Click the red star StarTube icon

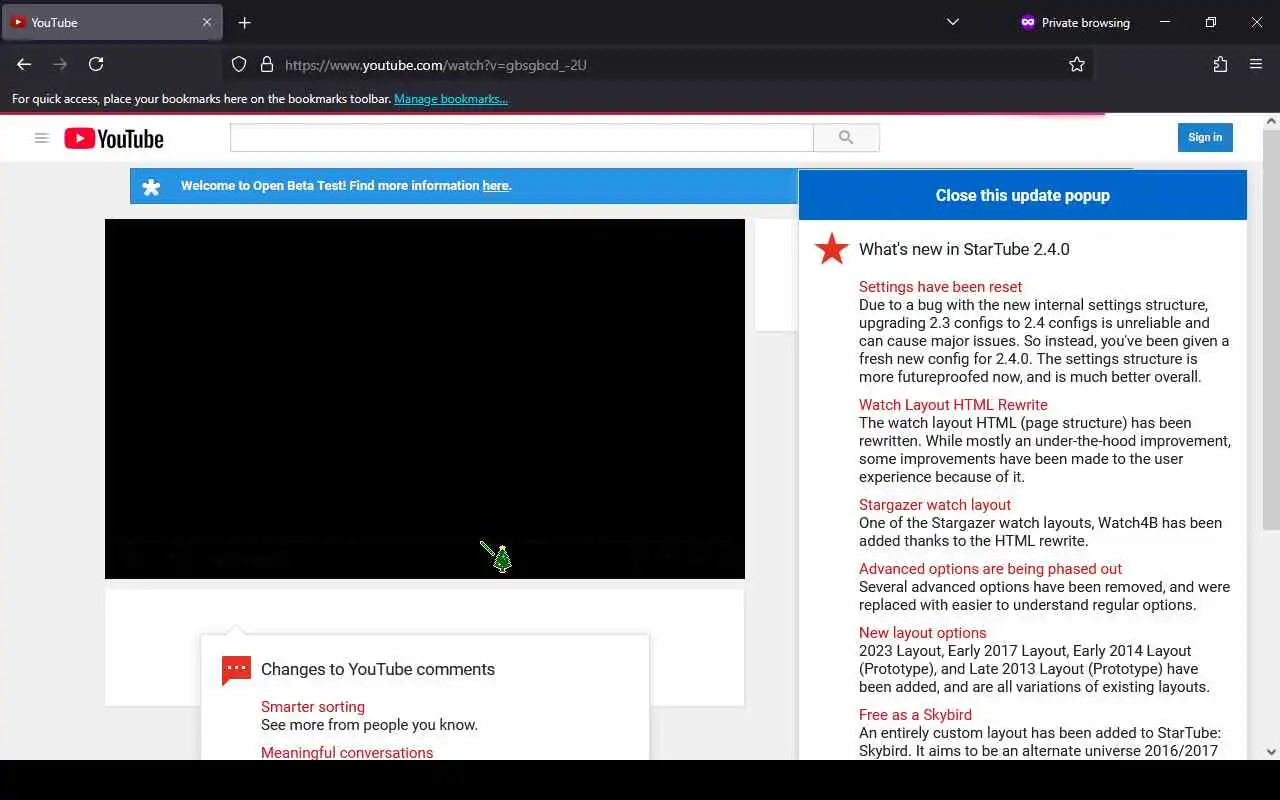(x=831, y=249)
